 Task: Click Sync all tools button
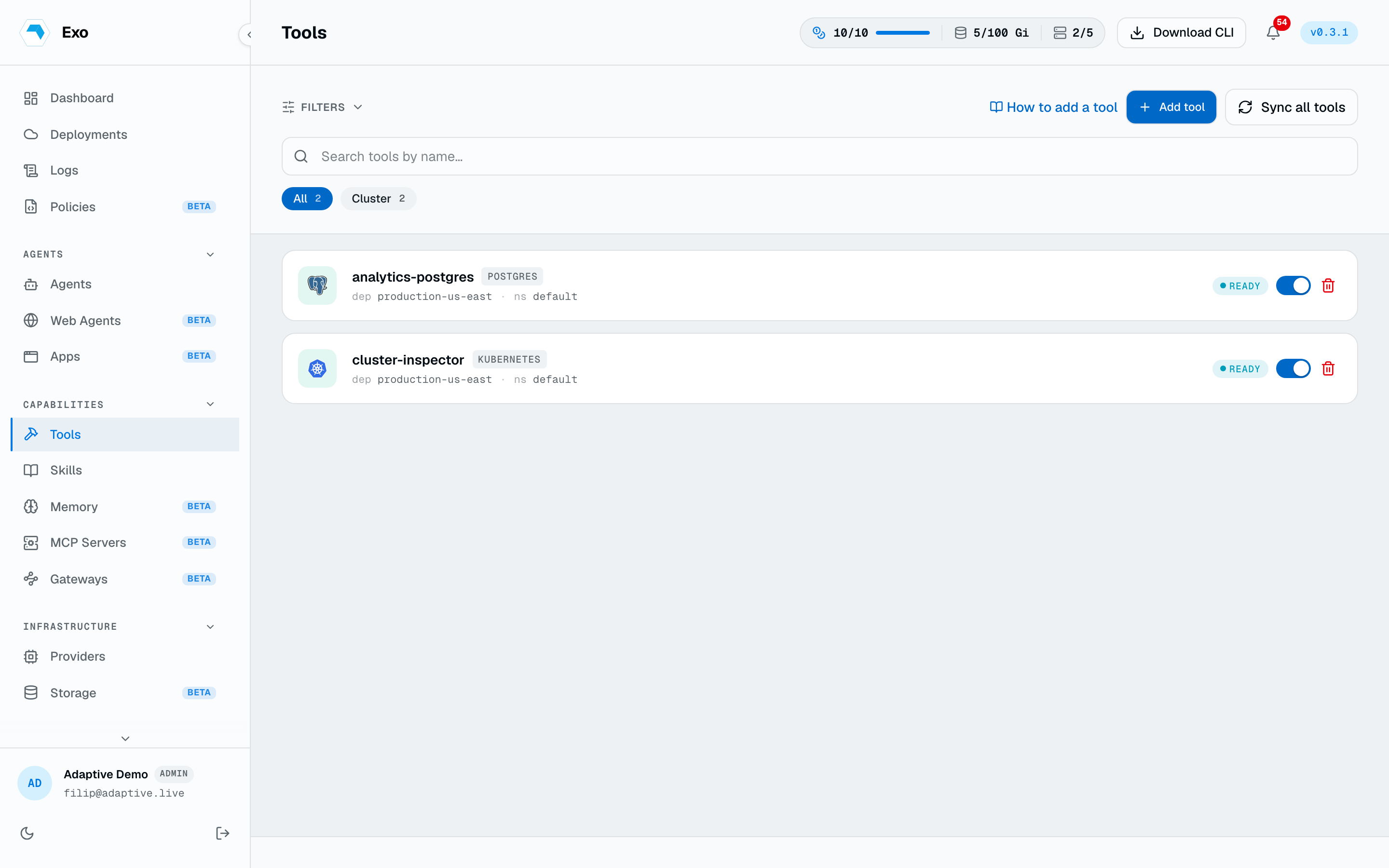pyautogui.click(x=1291, y=108)
